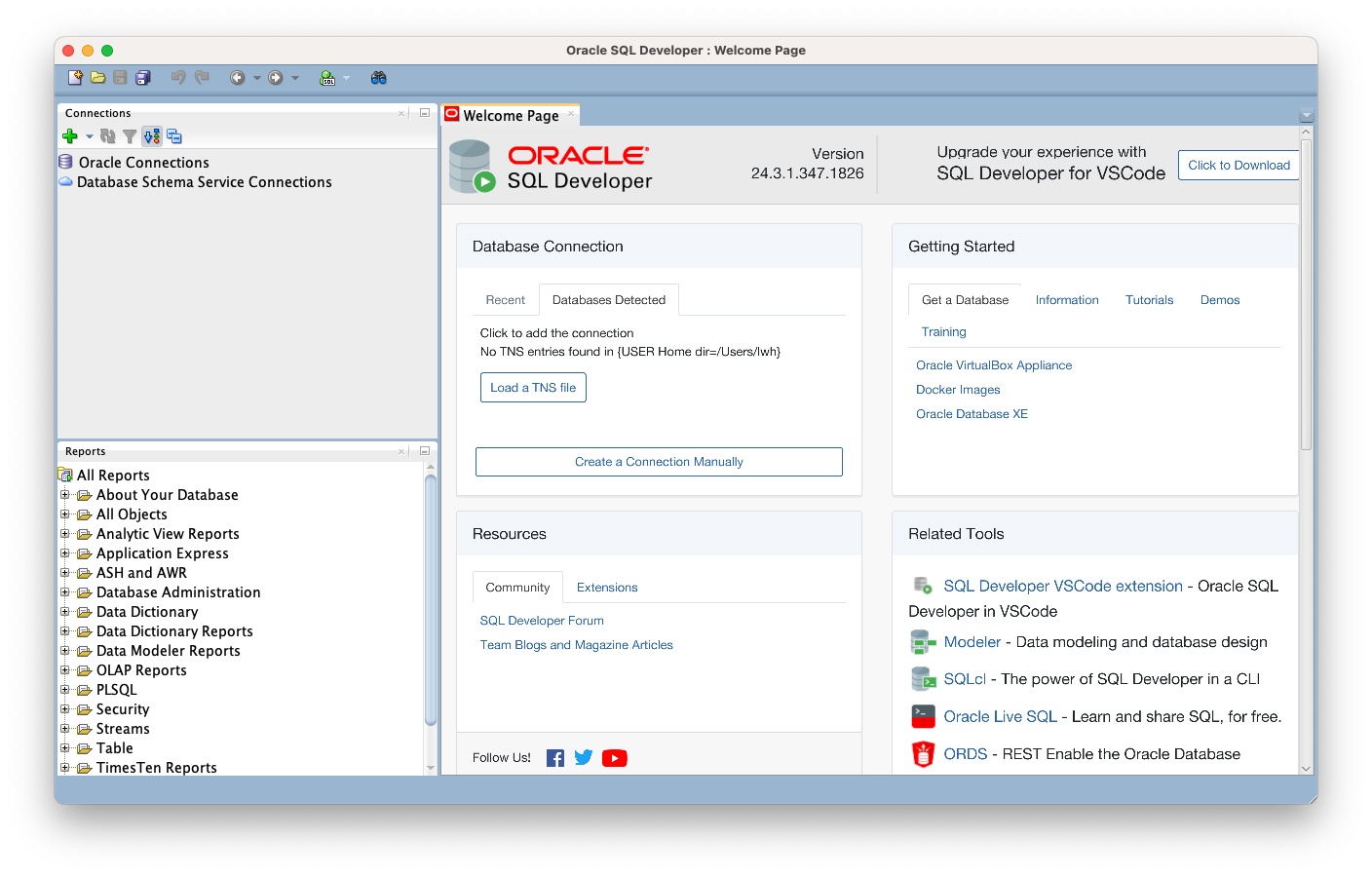Expand the Analytic View Reports folder
1372x876 pixels.
coord(65,534)
